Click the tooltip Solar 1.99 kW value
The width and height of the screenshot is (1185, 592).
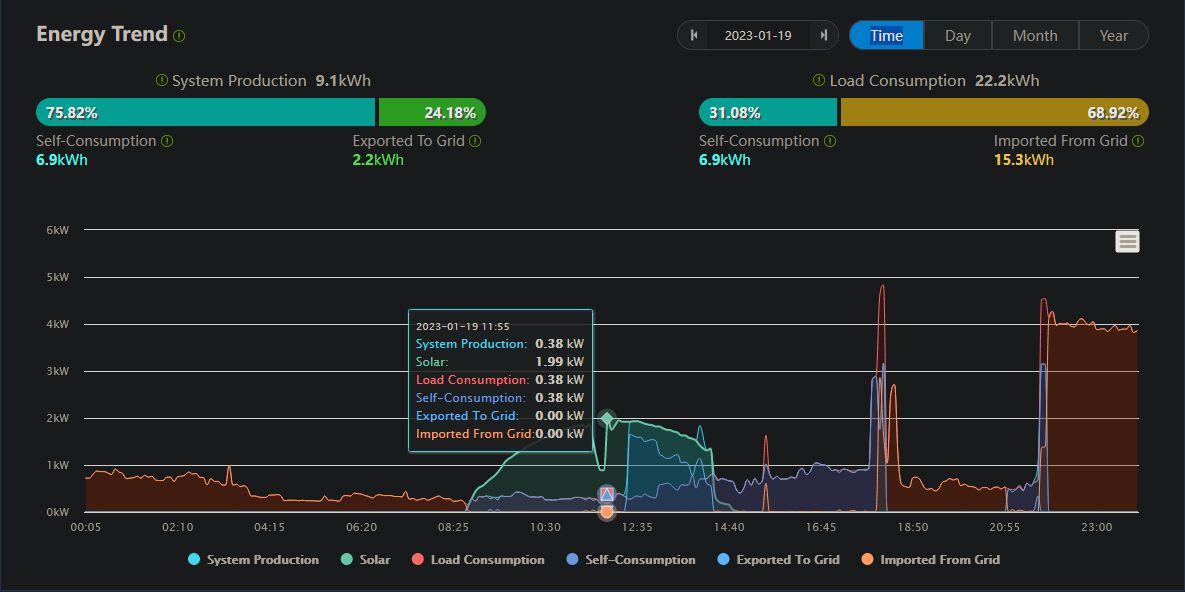[x=559, y=361]
